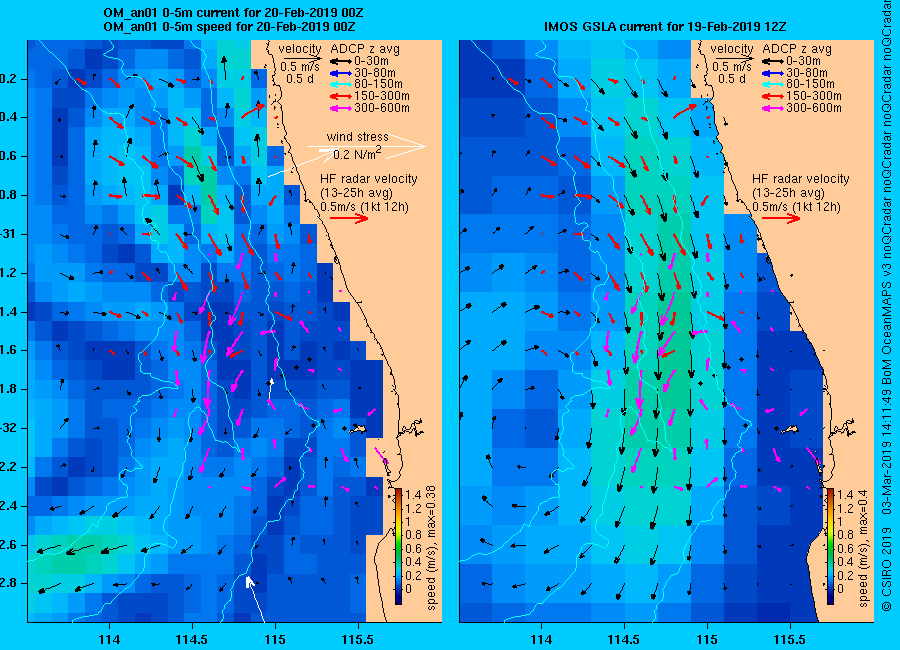Click the red HF radar arrow in OM_an01 map
Viewport: 900px width, 650px height.
(x=349, y=218)
